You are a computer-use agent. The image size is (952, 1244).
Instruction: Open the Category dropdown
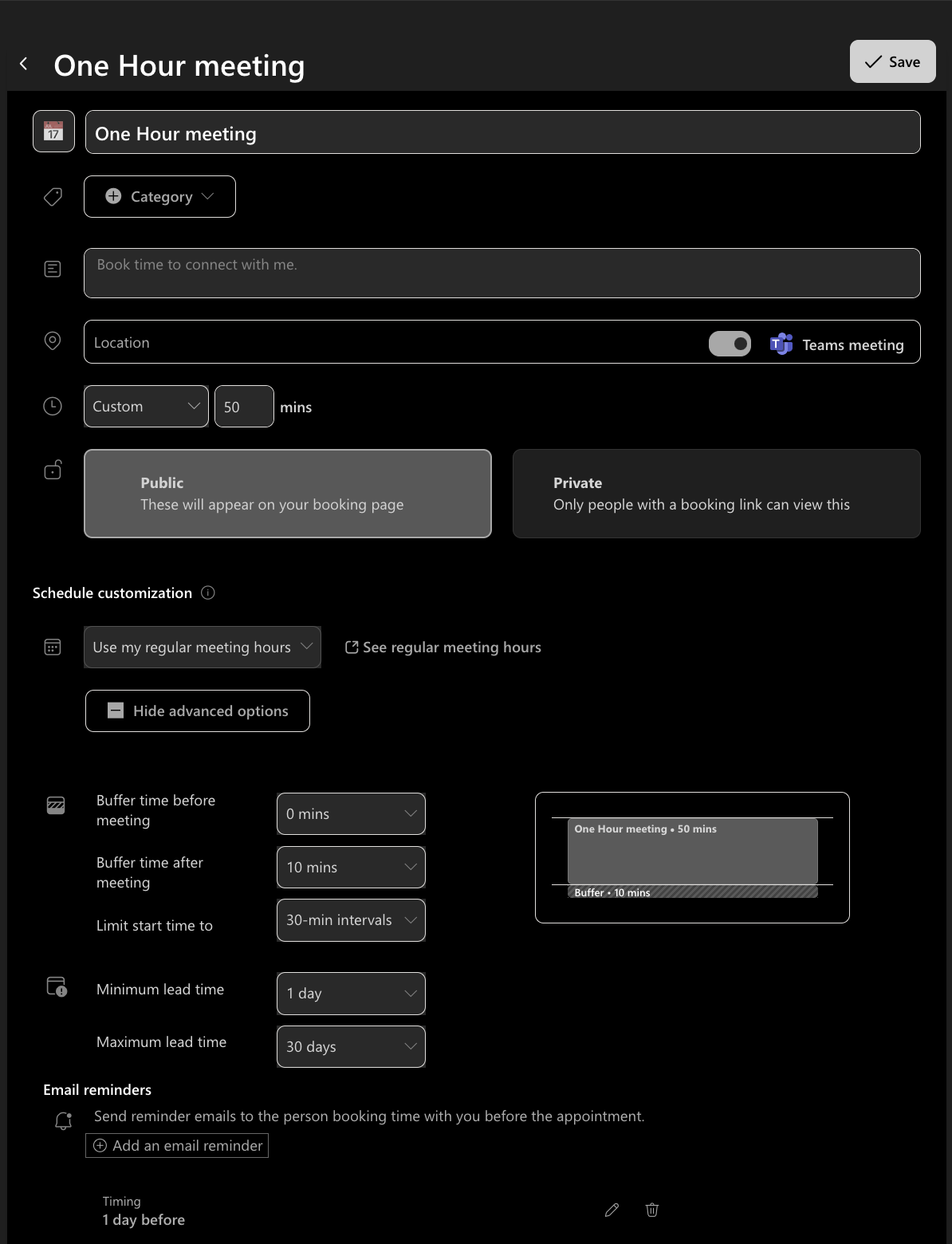click(159, 196)
